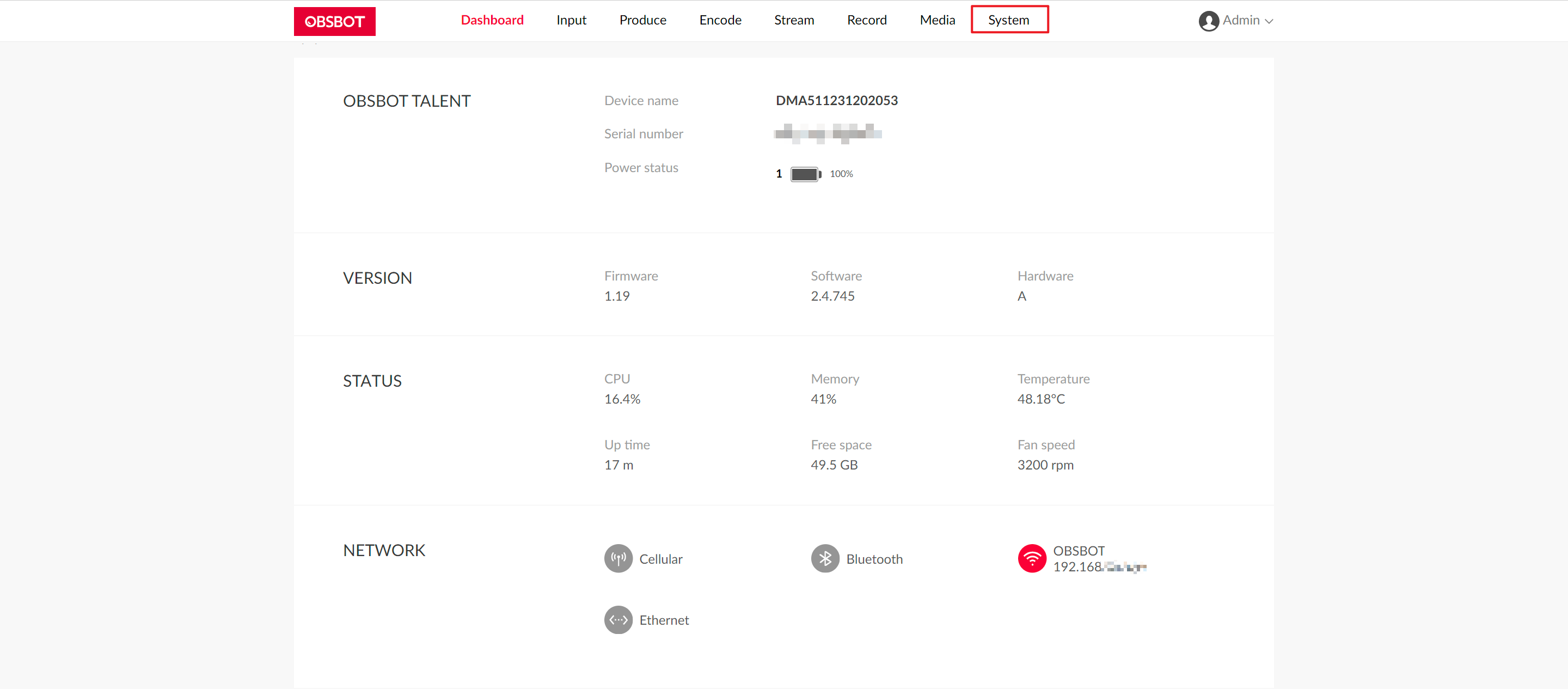Screen dimensions: 1568x689
Task: Select the Stream tab
Action: click(x=794, y=20)
